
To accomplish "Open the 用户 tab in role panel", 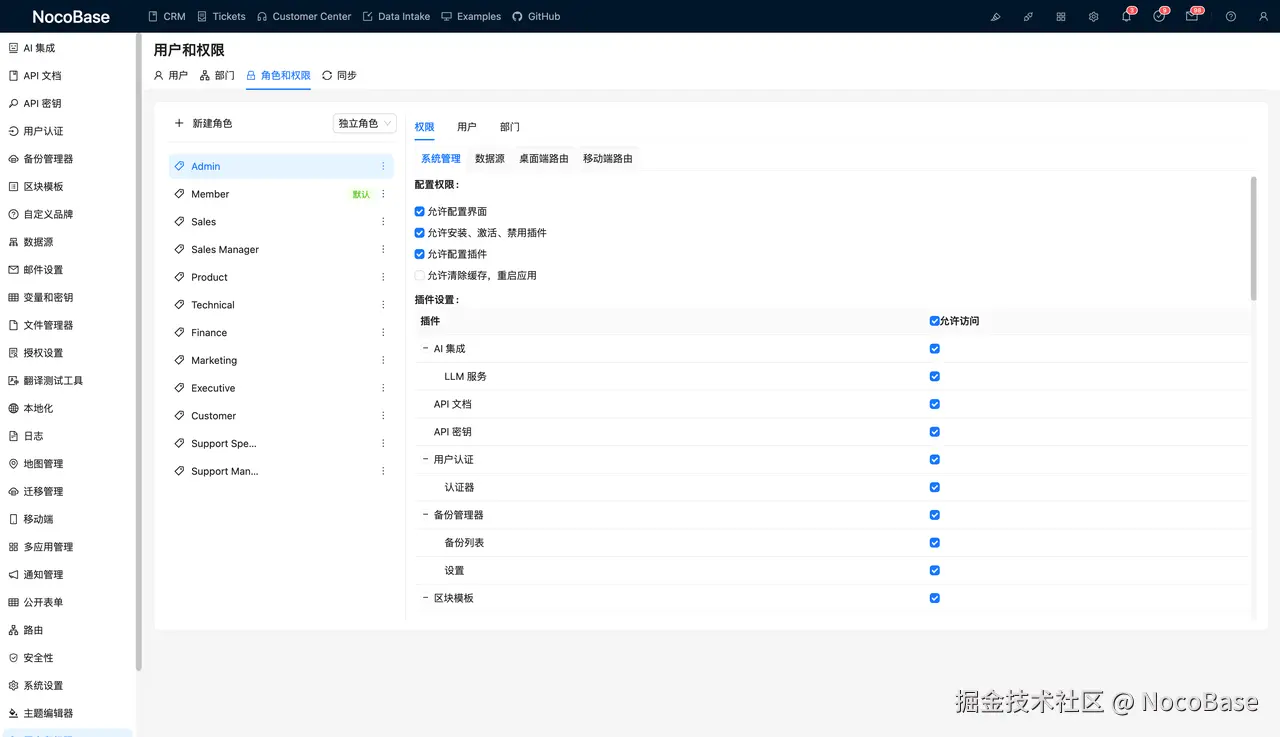I will (467, 127).
